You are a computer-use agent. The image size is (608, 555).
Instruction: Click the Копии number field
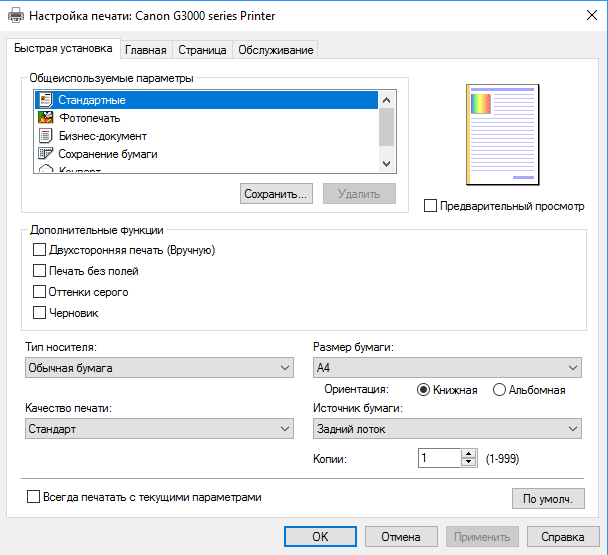[439, 458]
